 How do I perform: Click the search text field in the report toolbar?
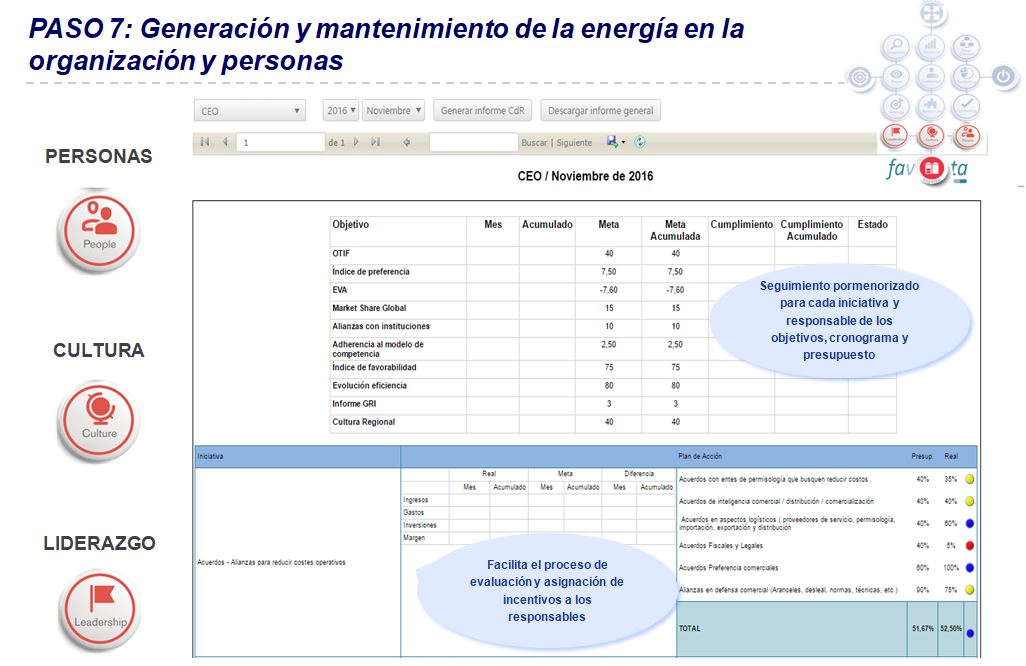click(x=474, y=142)
